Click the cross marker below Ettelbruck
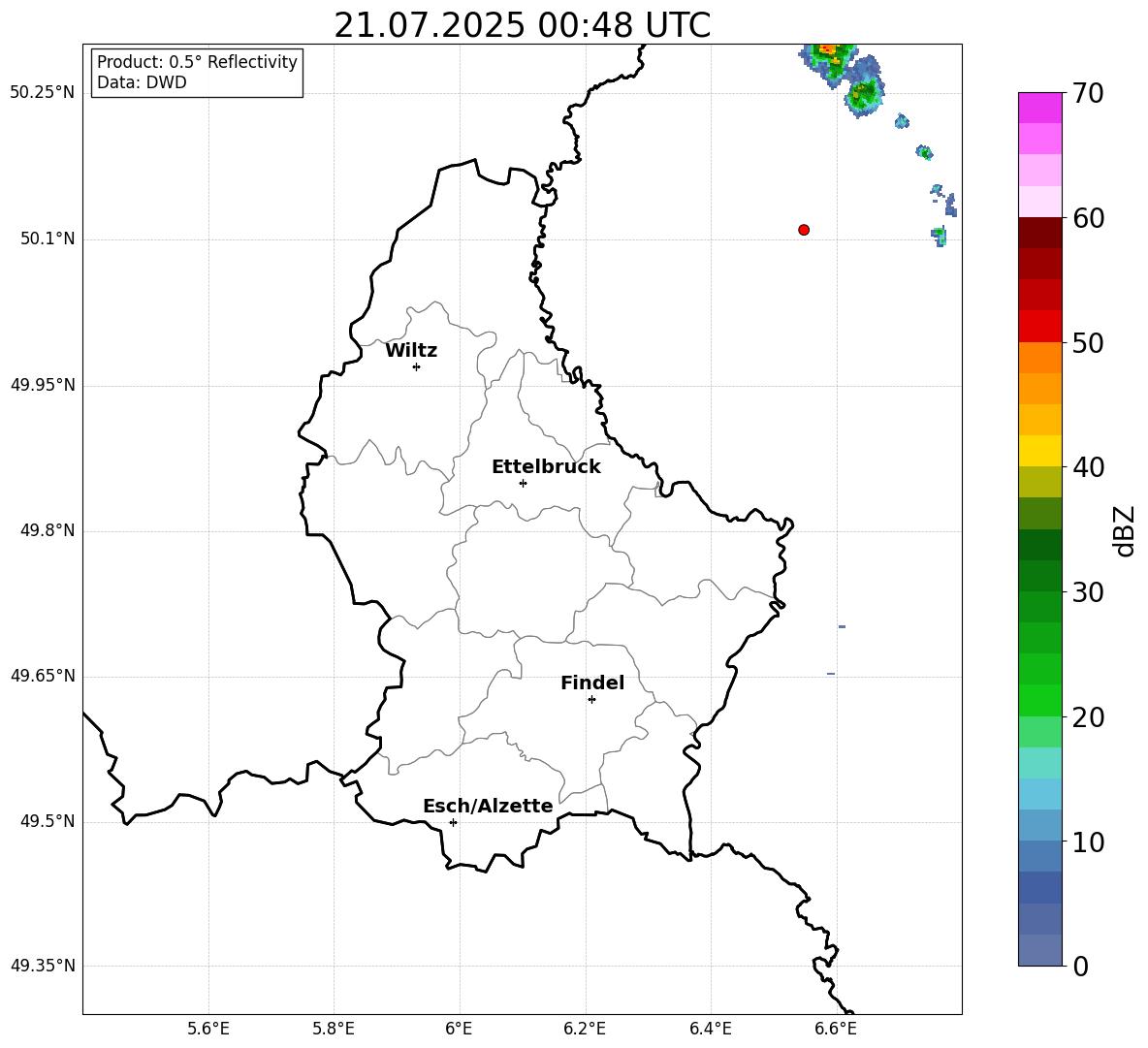1148x1048 pixels. [x=523, y=483]
